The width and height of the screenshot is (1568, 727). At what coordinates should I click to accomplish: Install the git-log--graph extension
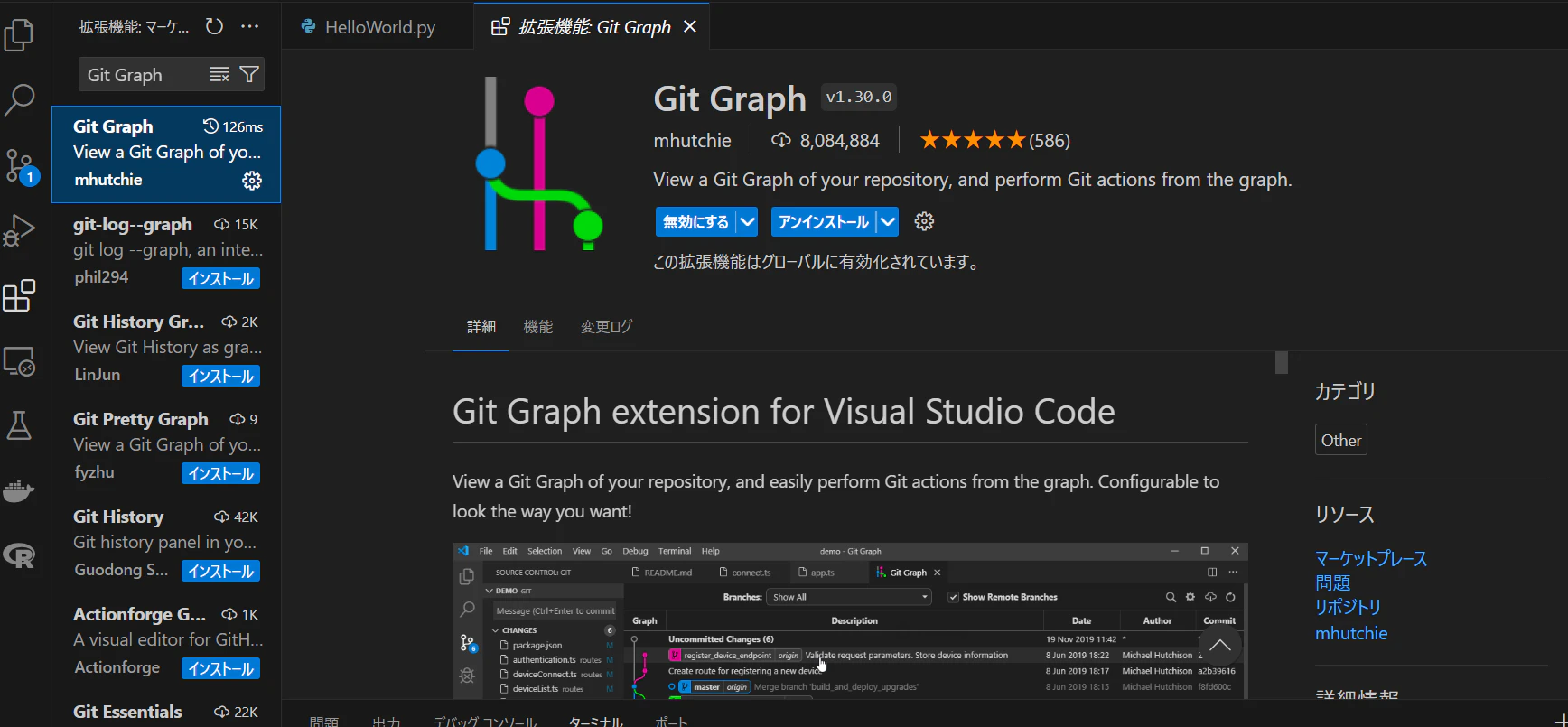(221, 279)
